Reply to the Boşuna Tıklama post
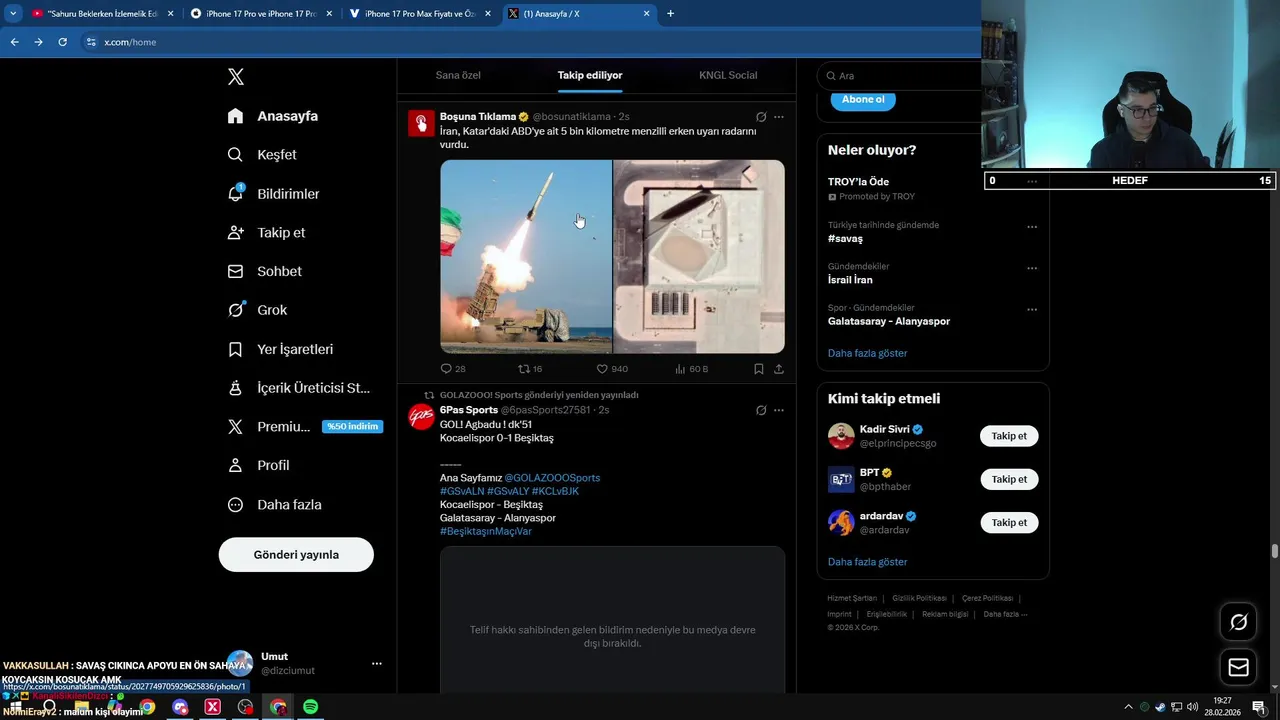Viewport: 1280px width, 720px height. 453,369
